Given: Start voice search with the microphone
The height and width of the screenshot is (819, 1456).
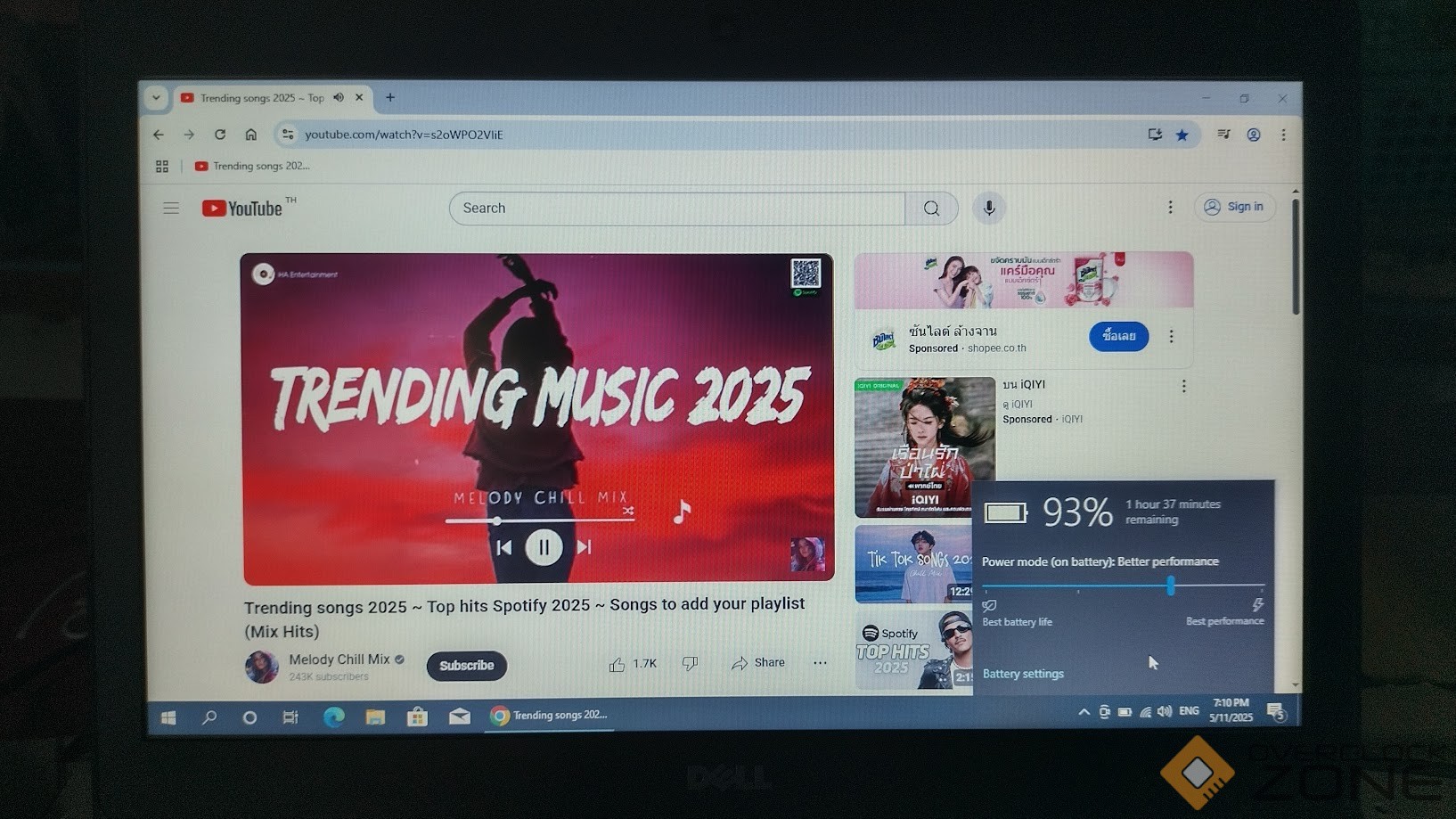Looking at the screenshot, I should 989,208.
